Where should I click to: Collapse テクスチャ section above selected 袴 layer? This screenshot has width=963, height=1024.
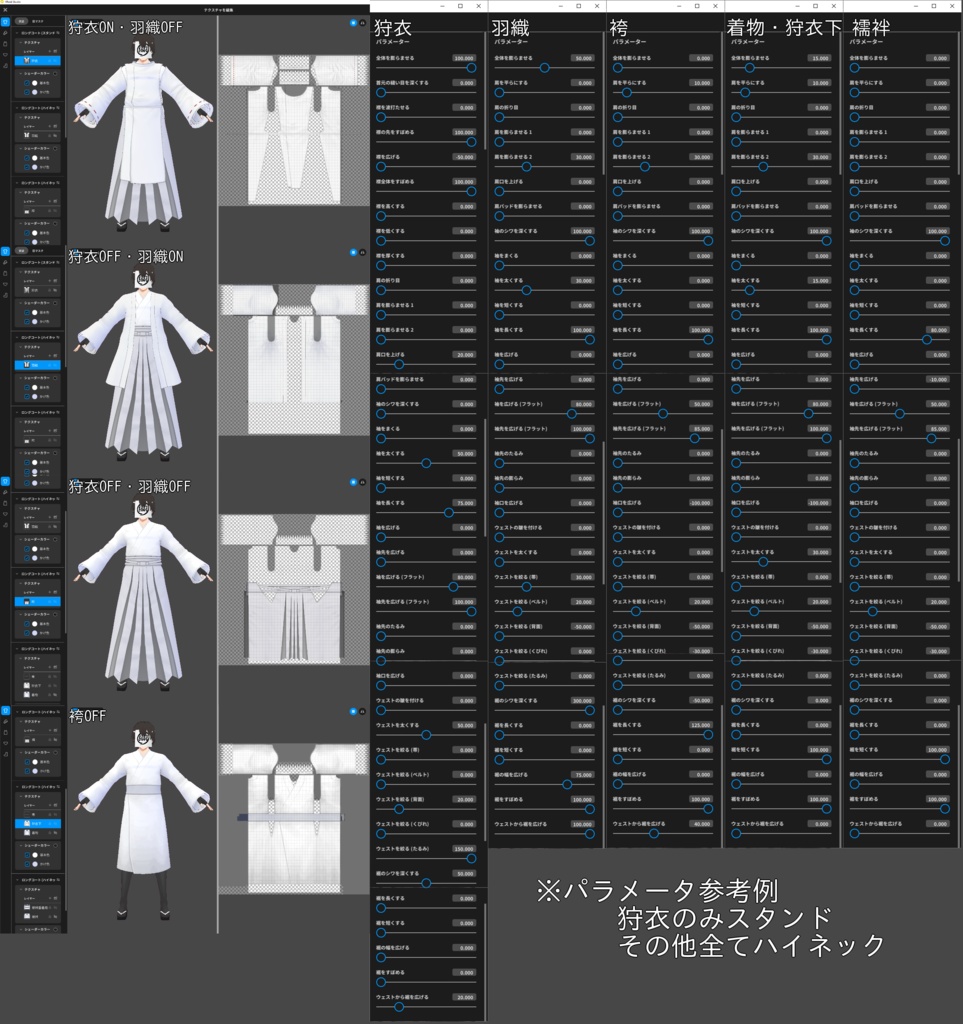(20, 583)
